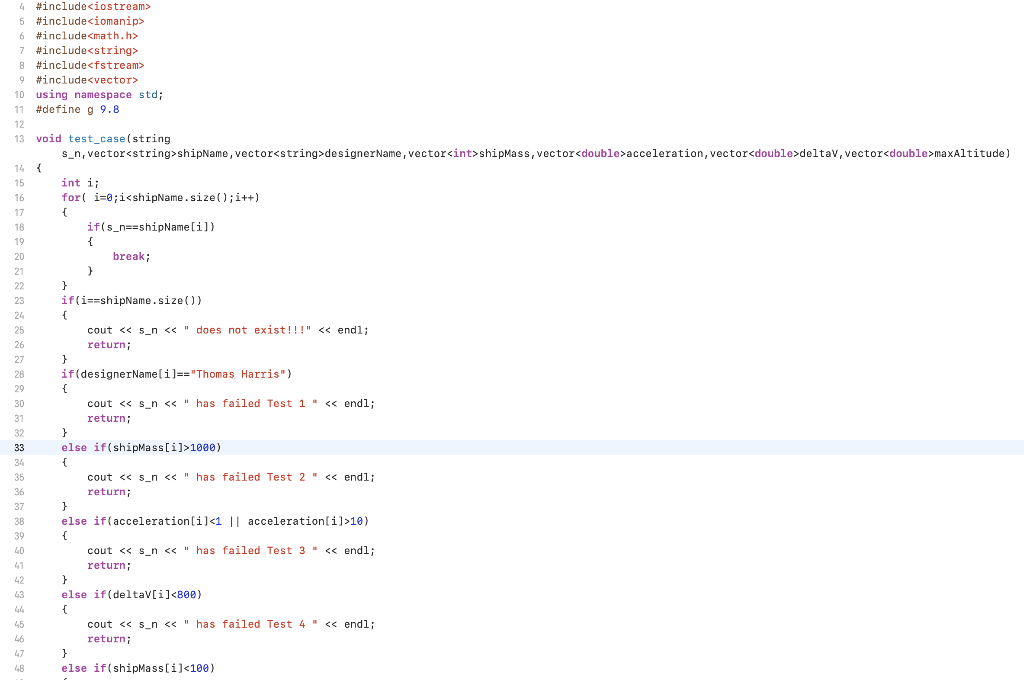Click 'else if(shipMass[i]>1000)' line
Screen dimensions: 1024x680
(x=142, y=447)
